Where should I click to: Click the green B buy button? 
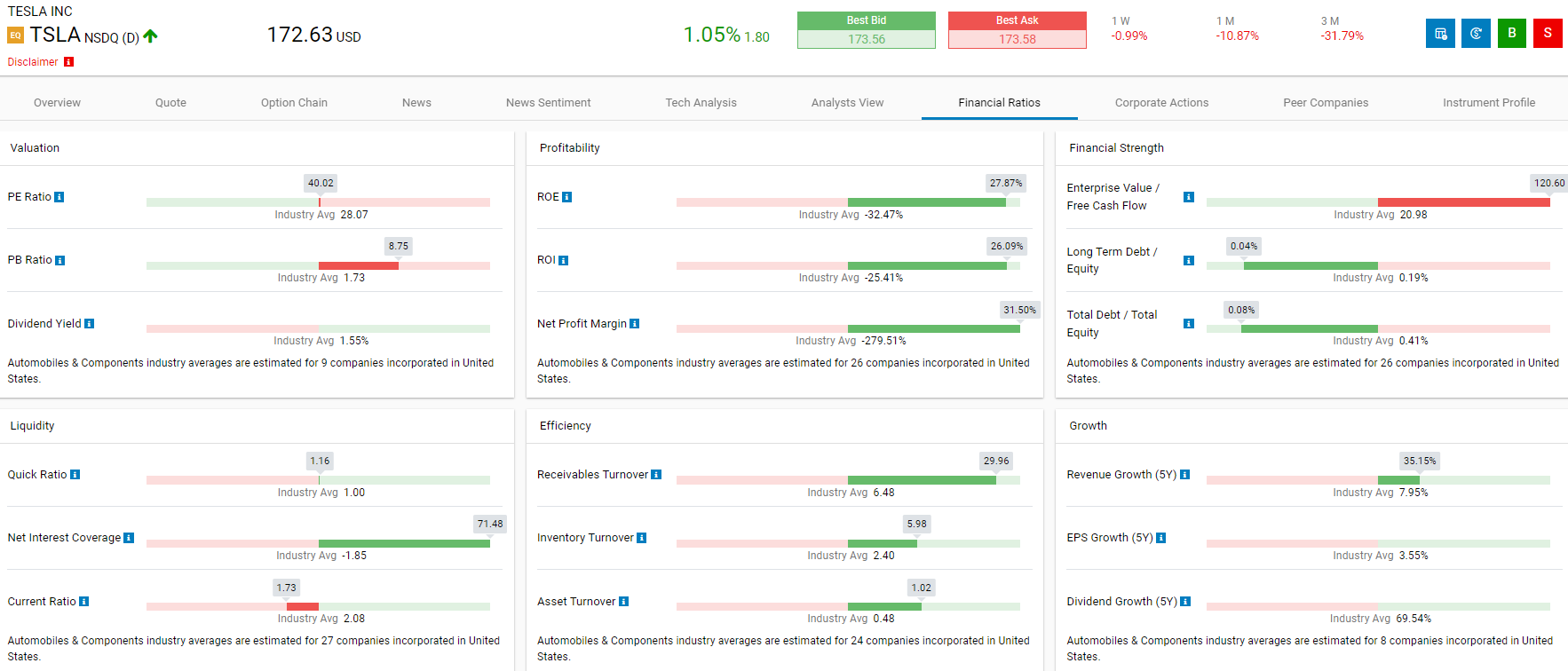1512,34
